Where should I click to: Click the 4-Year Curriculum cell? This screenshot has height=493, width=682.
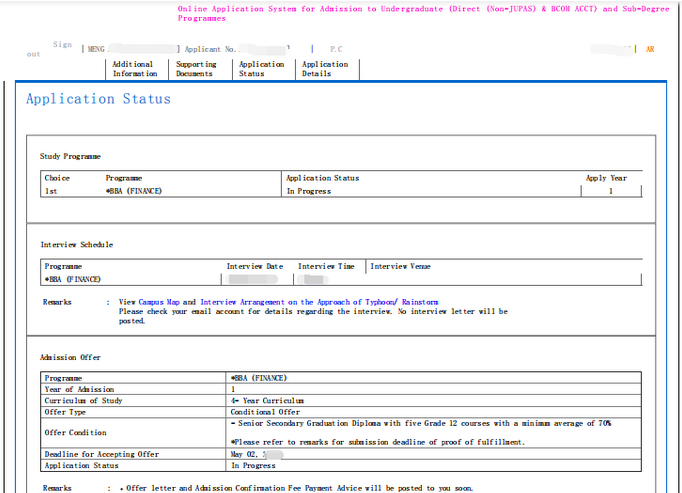tap(265, 400)
